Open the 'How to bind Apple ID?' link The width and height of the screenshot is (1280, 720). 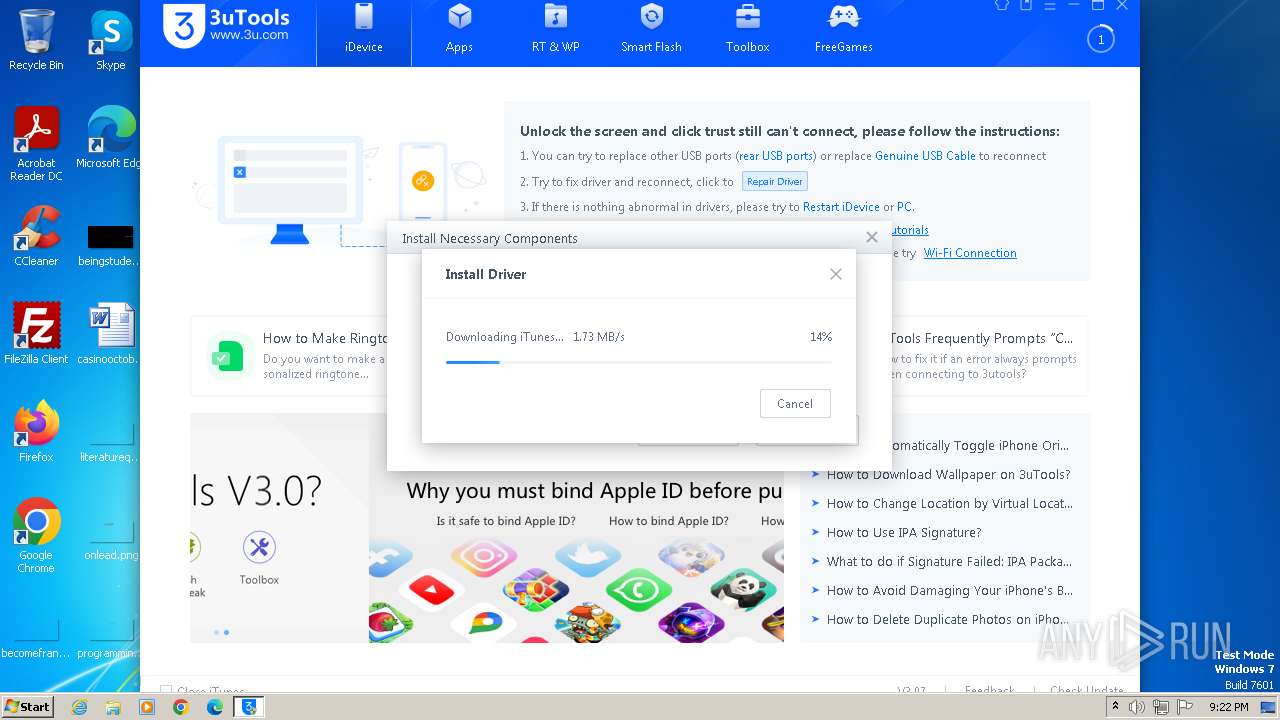(x=669, y=521)
